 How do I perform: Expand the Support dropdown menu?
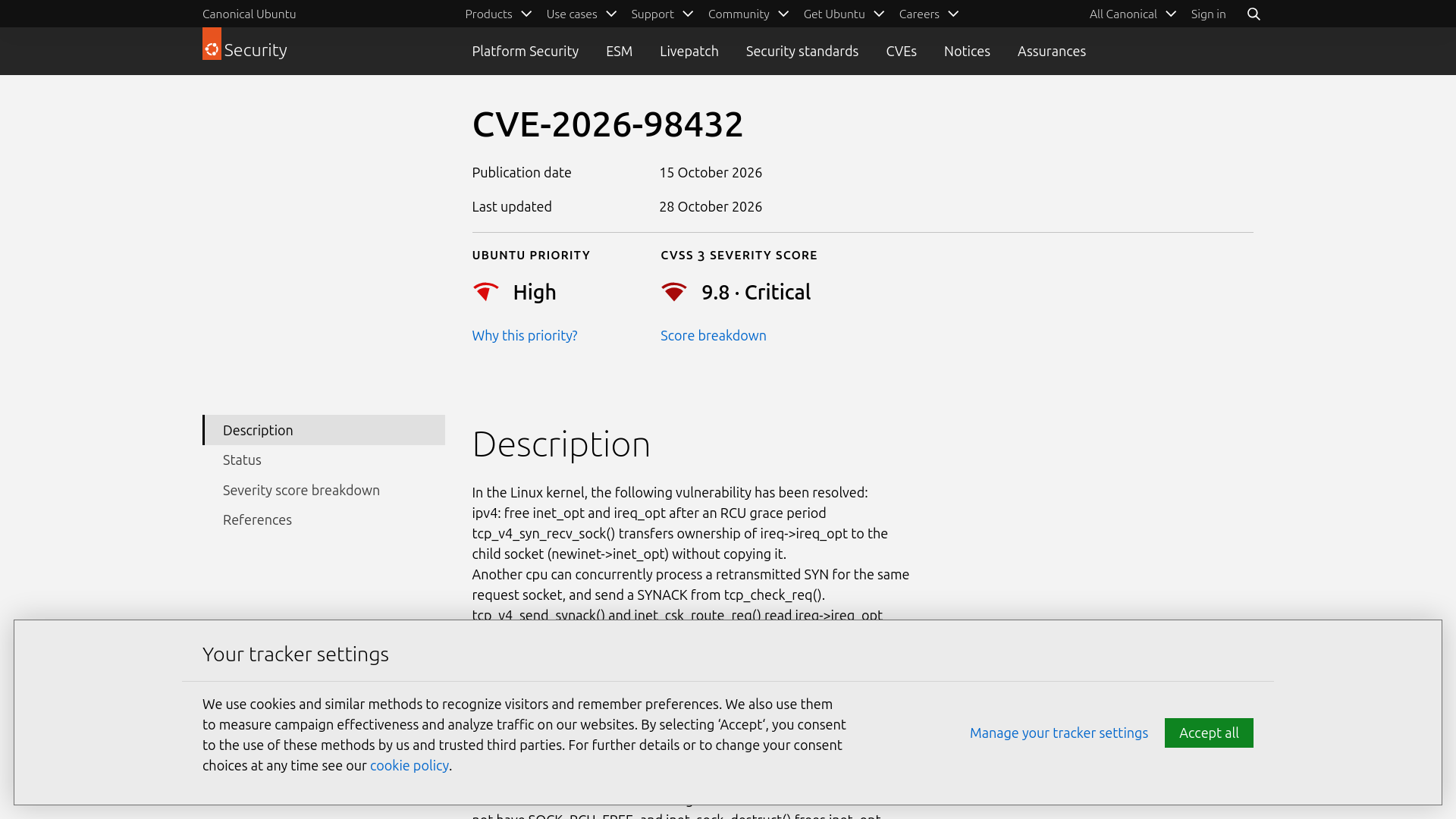[662, 14]
